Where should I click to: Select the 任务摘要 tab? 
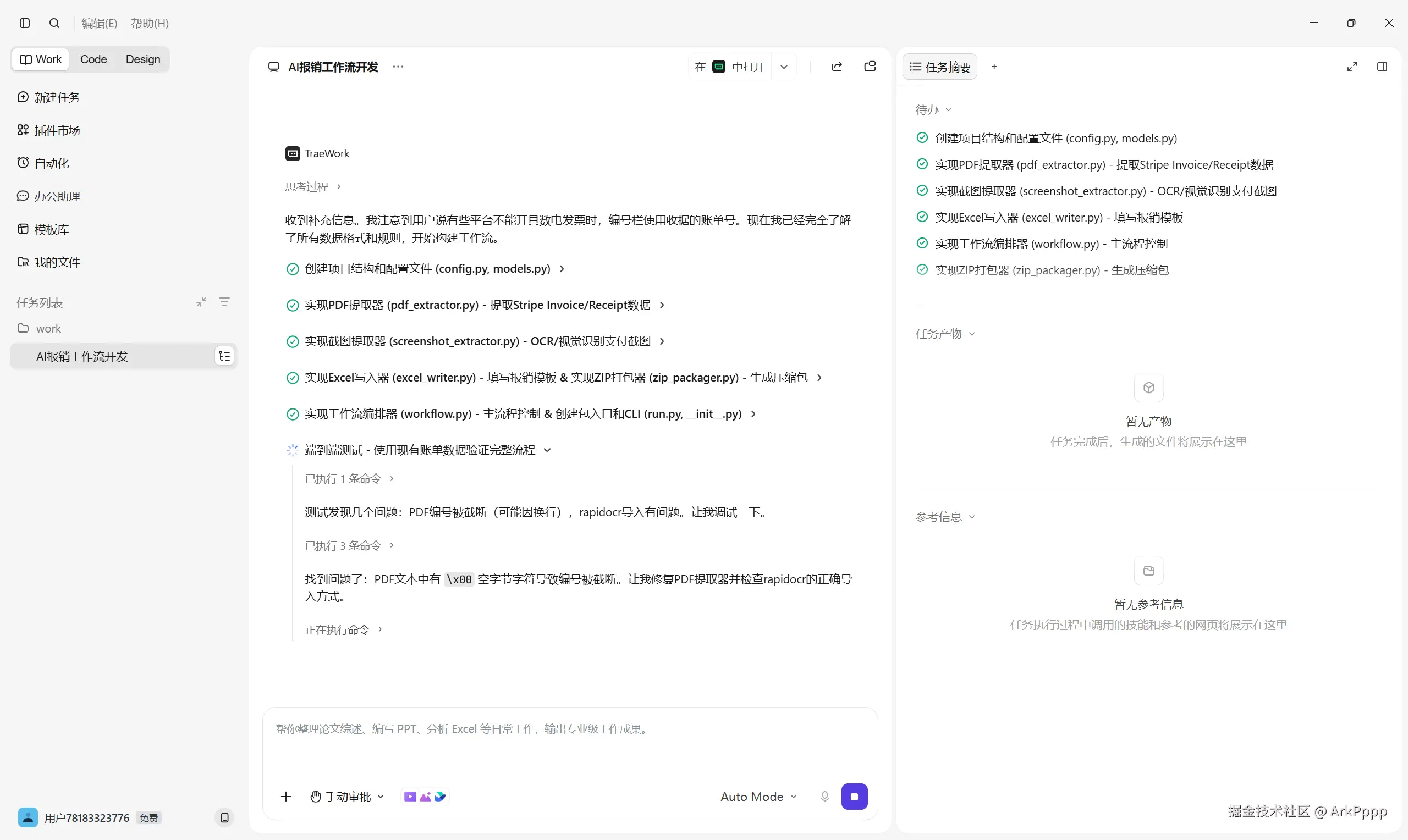(940, 67)
